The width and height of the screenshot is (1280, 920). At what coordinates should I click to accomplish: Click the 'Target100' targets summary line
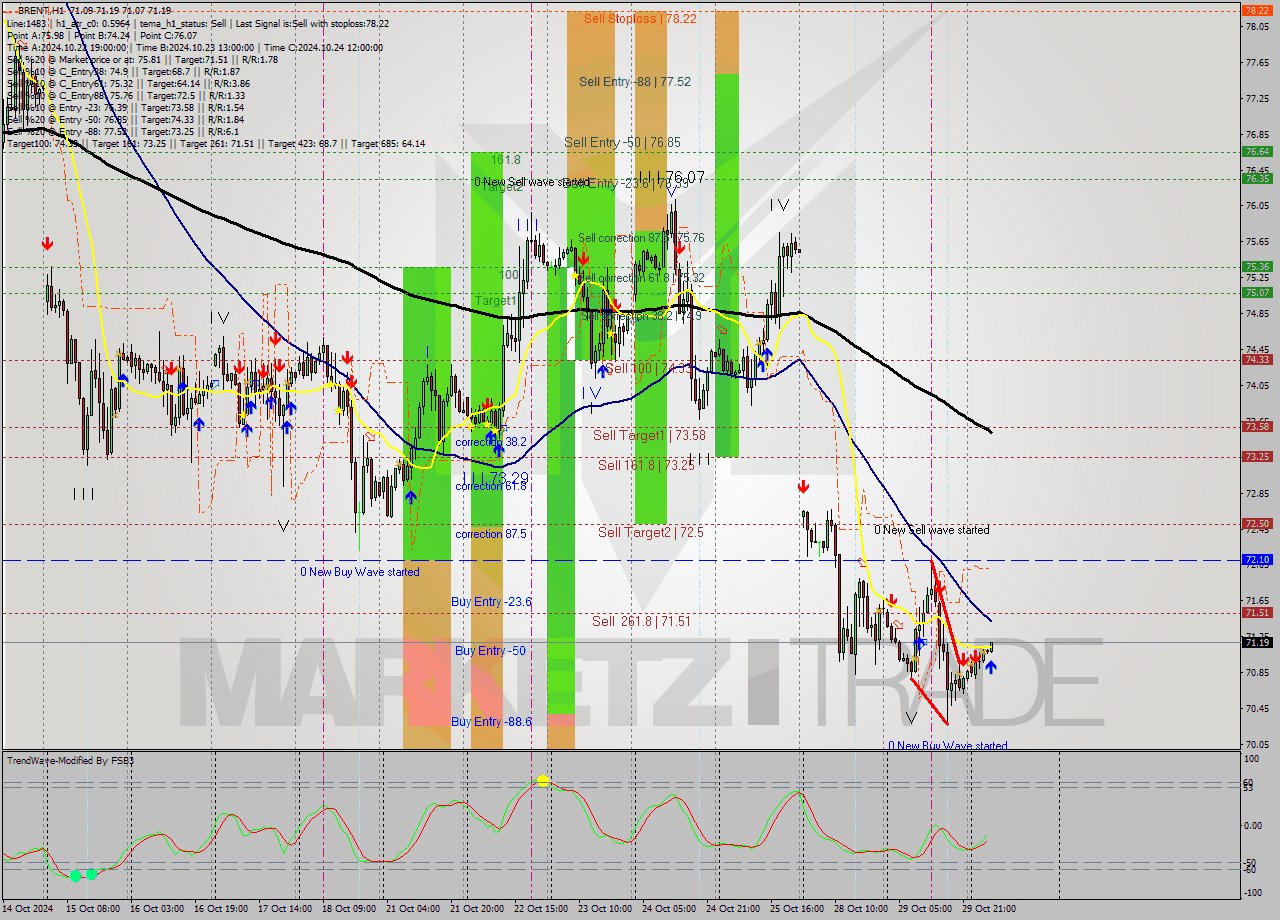pyautogui.click(x=215, y=143)
